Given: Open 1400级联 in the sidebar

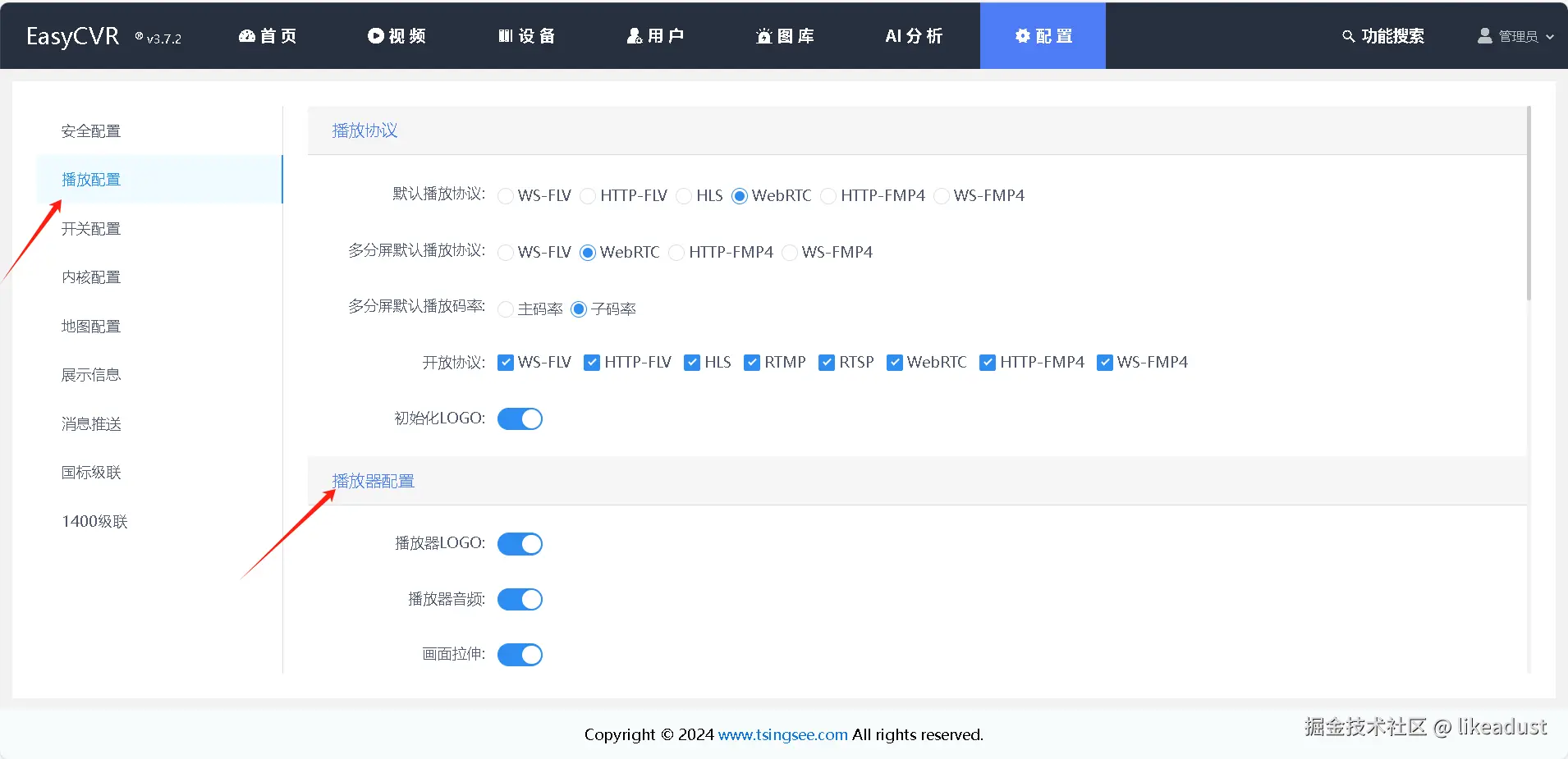Looking at the screenshot, I should (94, 522).
